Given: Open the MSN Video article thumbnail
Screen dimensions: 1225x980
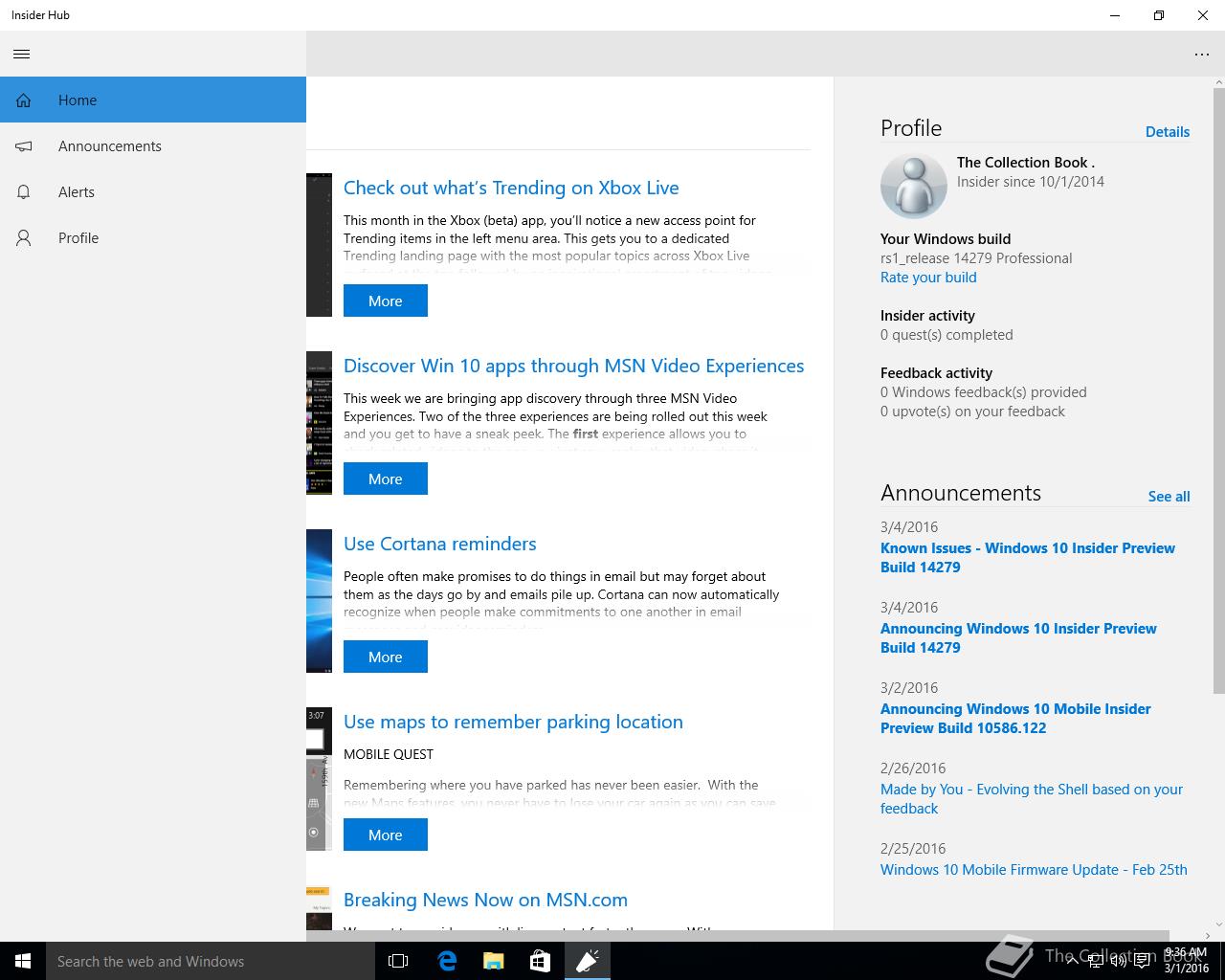Looking at the screenshot, I should tap(320, 423).
